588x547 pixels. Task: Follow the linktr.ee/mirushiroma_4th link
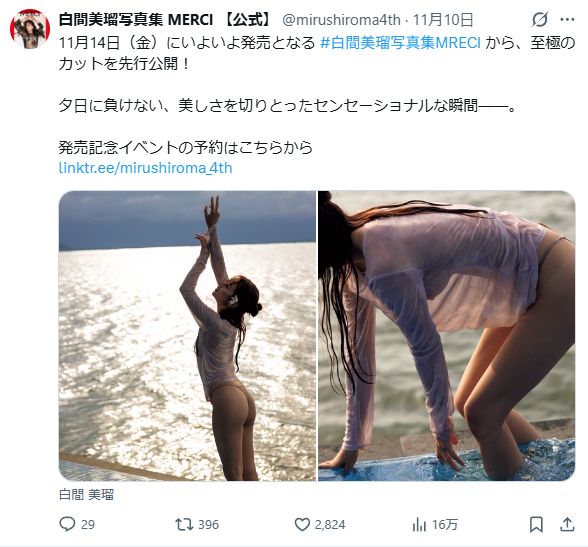146,168
